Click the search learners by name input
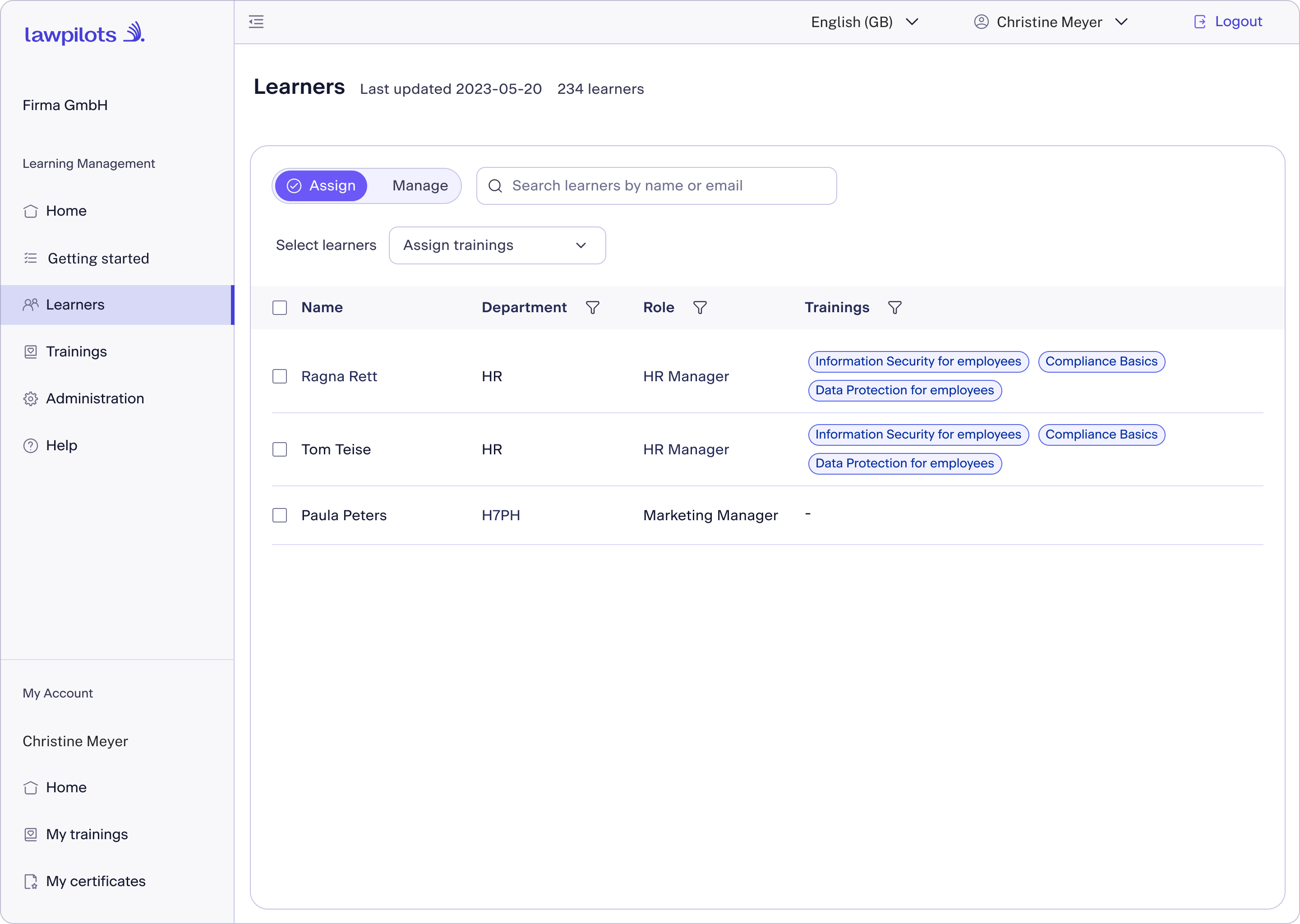Screen dimensions: 1300x924 tap(657, 186)
